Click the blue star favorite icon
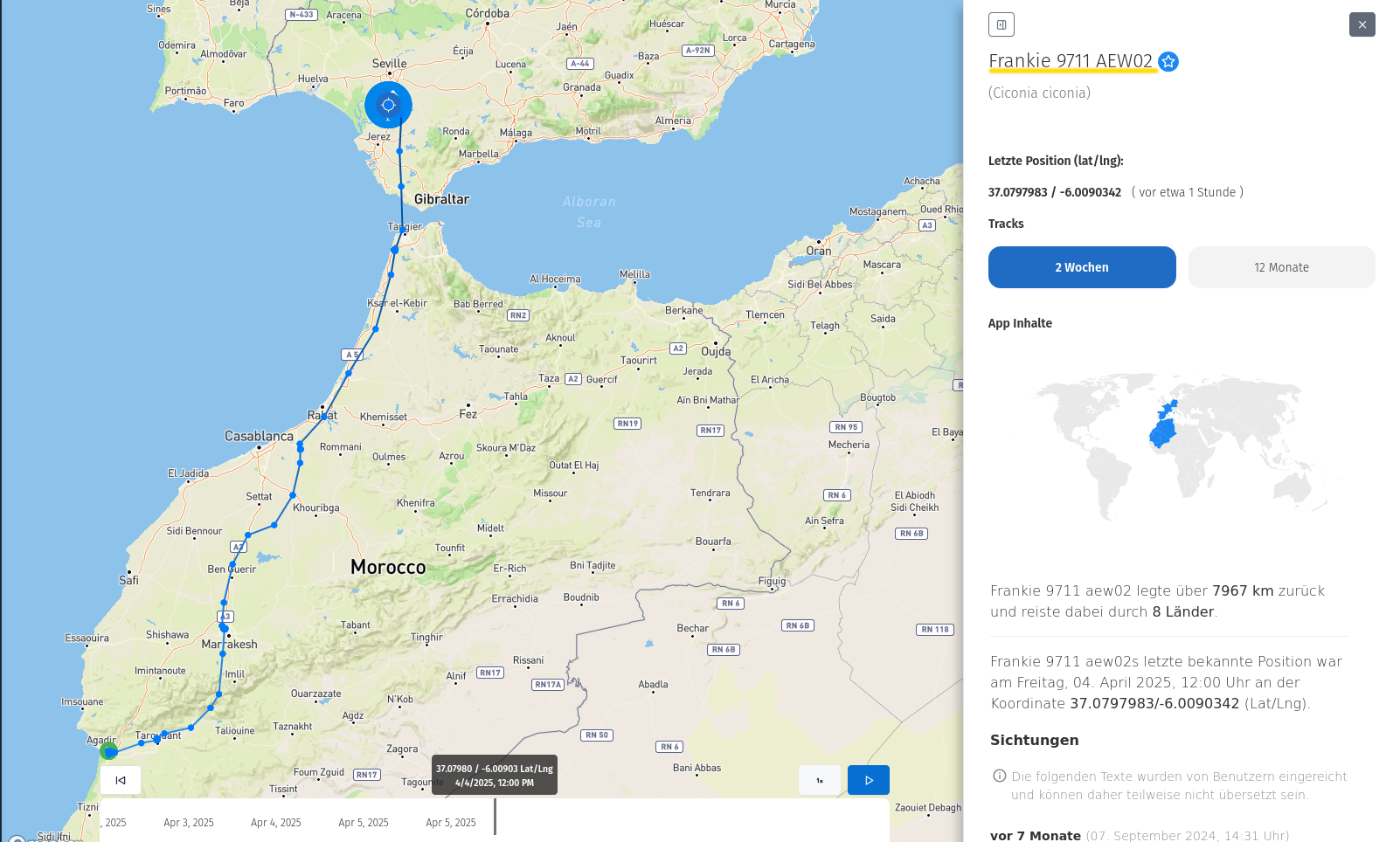The image size is (1400, 842). coord(1168,62)
